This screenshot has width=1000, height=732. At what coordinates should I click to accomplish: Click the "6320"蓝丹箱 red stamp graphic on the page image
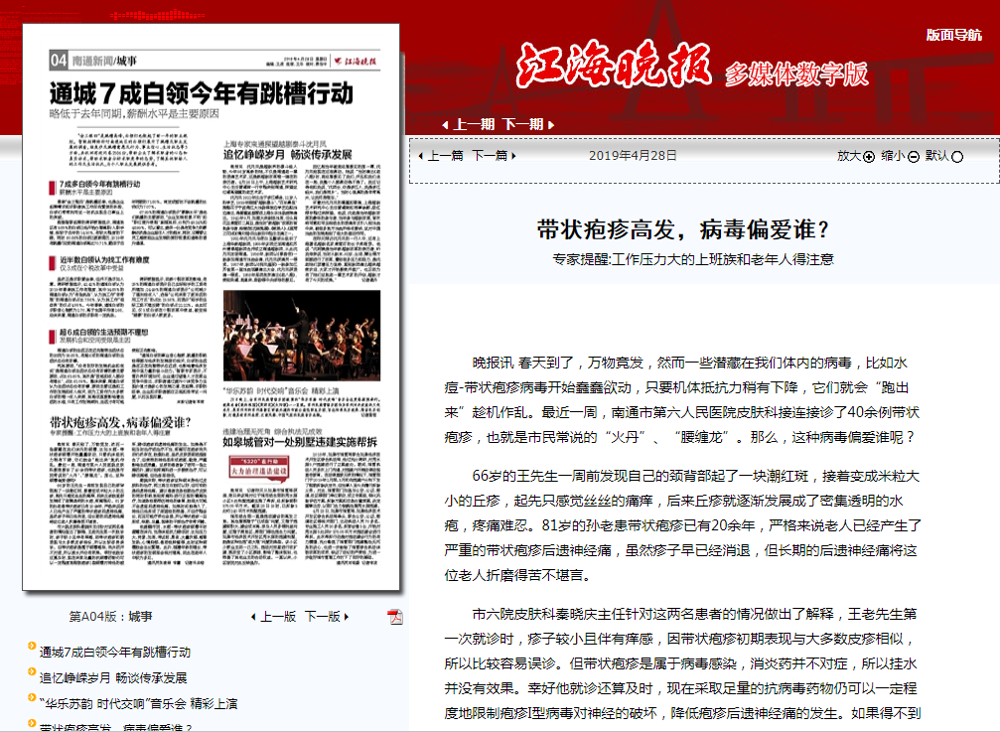tap(259, 468)
